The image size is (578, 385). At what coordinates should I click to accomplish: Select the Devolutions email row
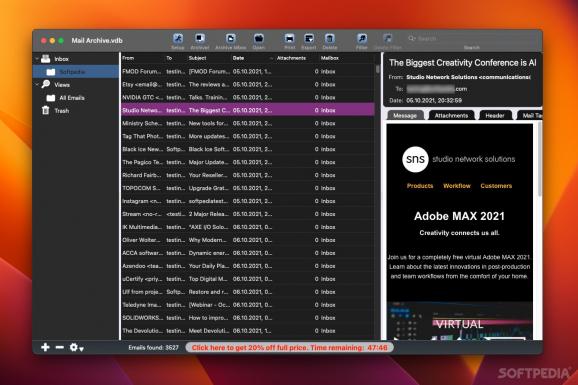coord(248,331)
